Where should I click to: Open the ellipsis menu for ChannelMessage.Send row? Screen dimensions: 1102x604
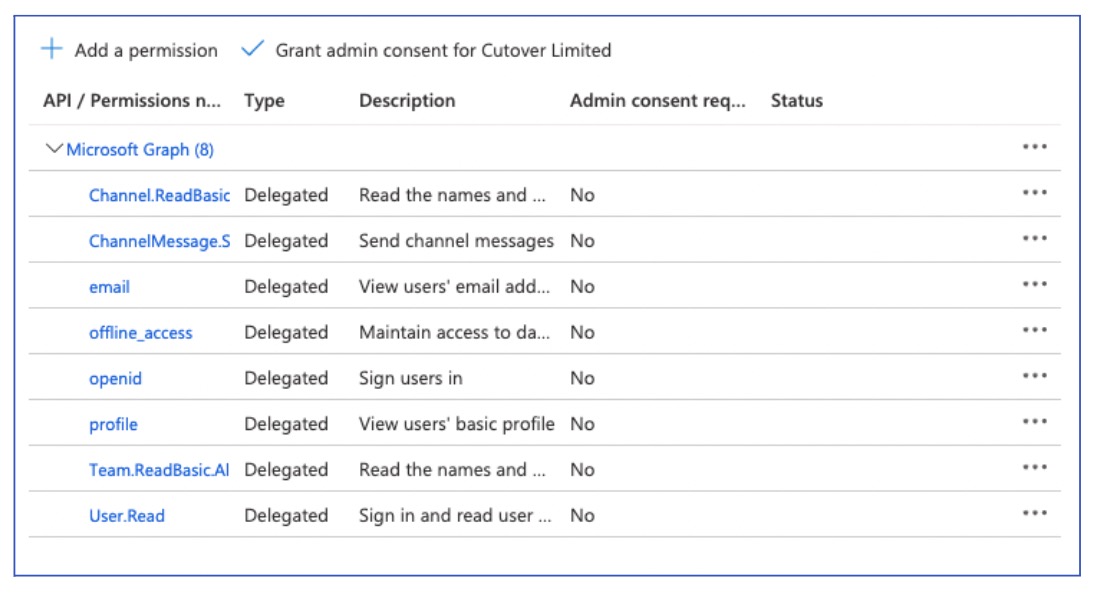(1035, 239)
